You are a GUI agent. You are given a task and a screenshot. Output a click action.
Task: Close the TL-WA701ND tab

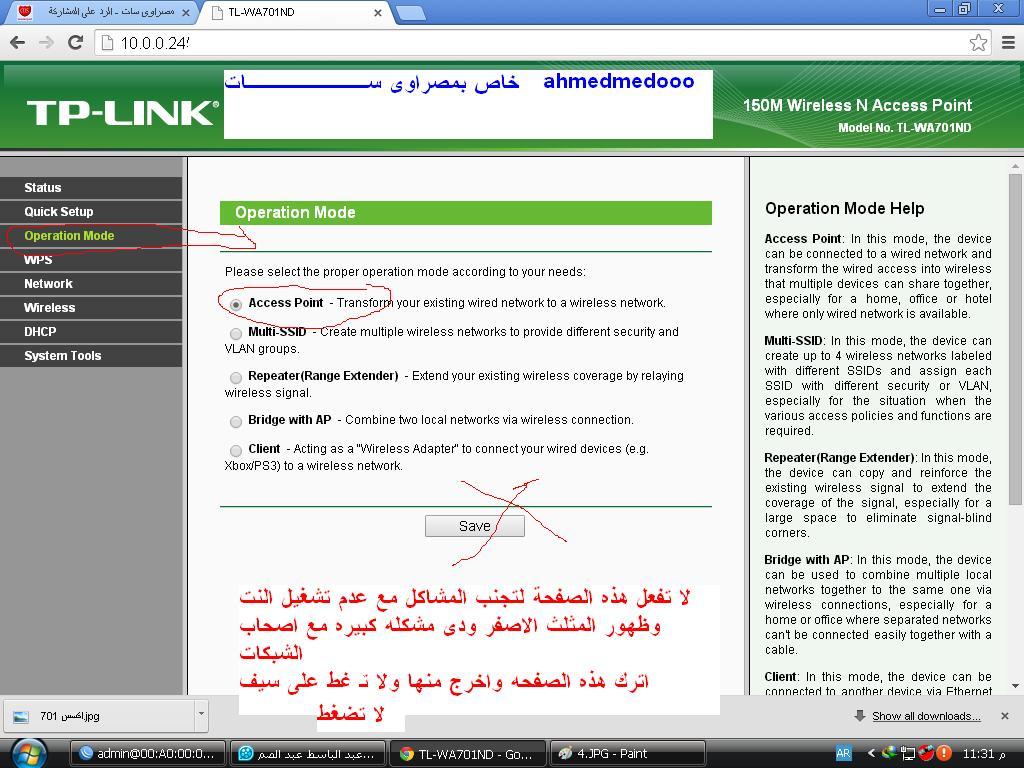click(x=377, y=12)
